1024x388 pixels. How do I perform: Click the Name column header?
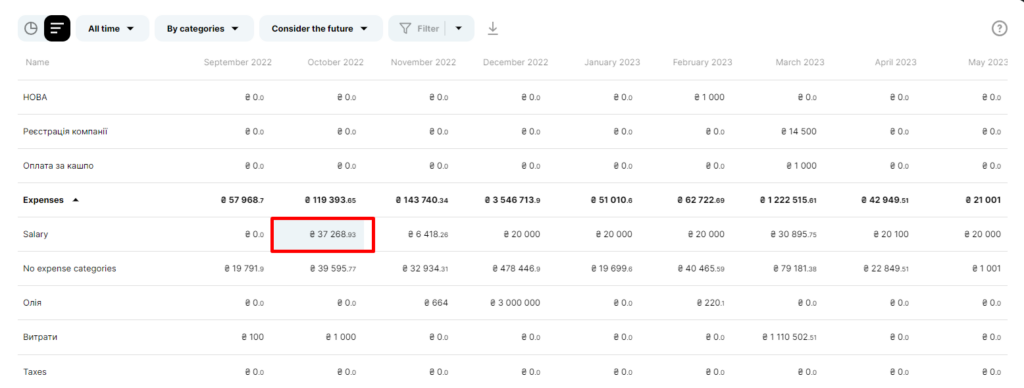(x=37, y=63)
